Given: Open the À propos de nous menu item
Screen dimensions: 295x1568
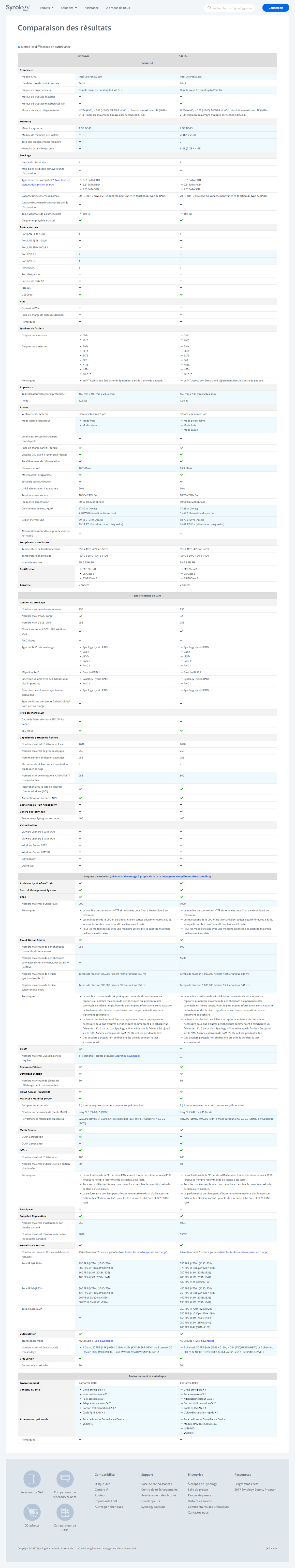Looking at the screenshot, I should coord(118,8).
